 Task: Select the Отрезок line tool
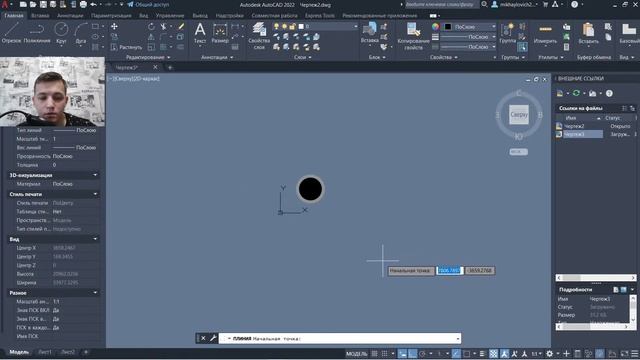point(11,33)
